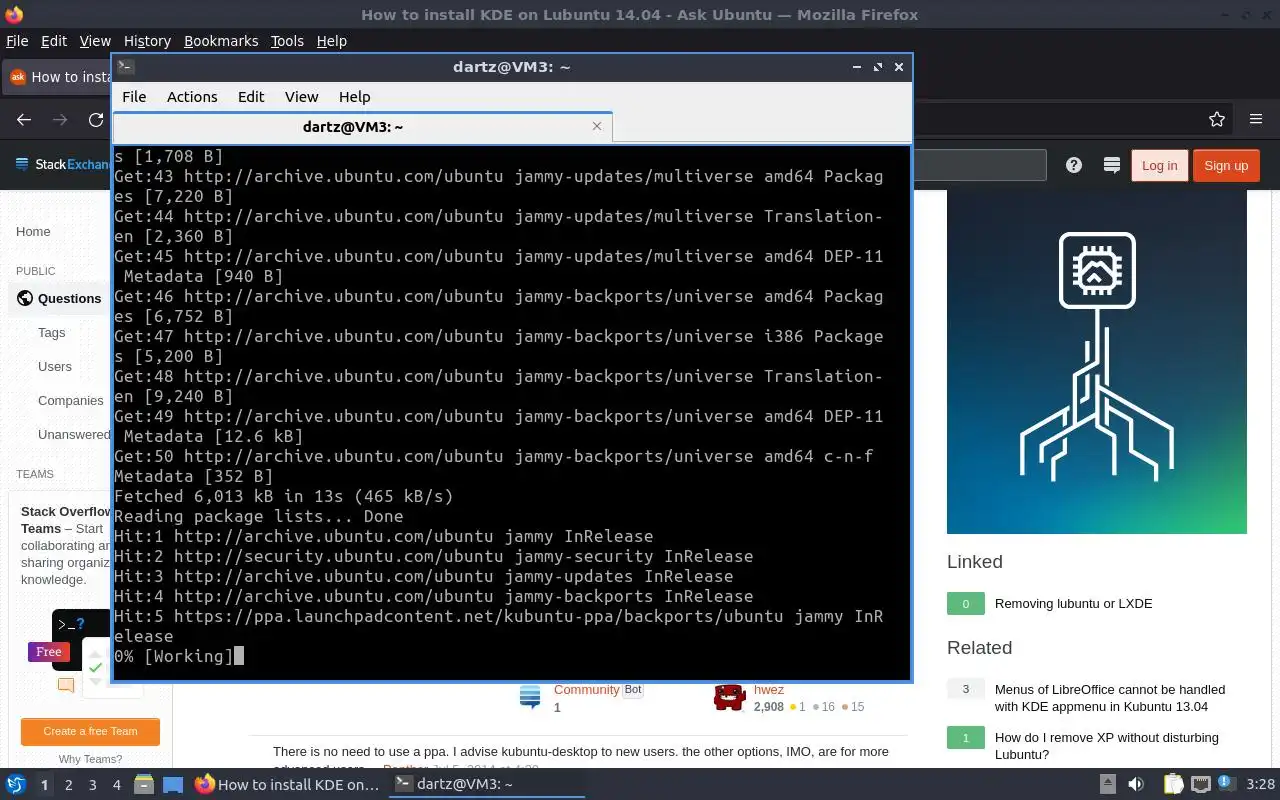The image size is (1280, 800).
Task: Open the Community Bot user profile link
Action: (586, 689)
